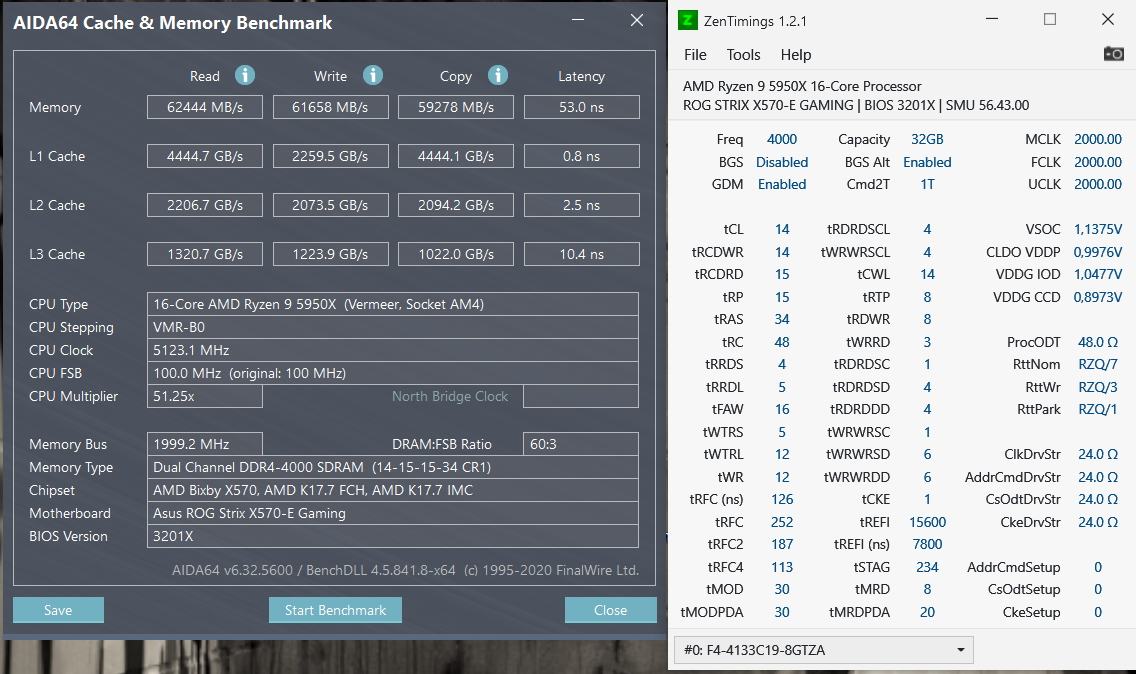Image resolution: width=1136 pixels, height=674 pixels.
Task: Select the RttWr value RZQ/3
Action: tap(1098, 387)
